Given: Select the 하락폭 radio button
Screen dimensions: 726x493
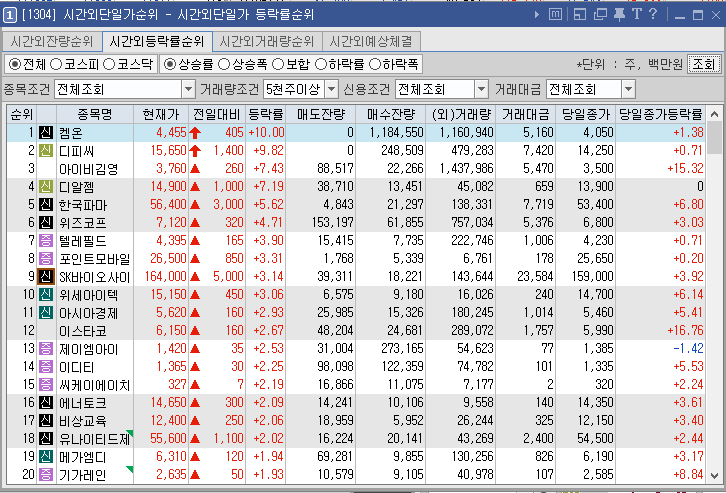Looking at the screenshot, I should tap(375, 64).
